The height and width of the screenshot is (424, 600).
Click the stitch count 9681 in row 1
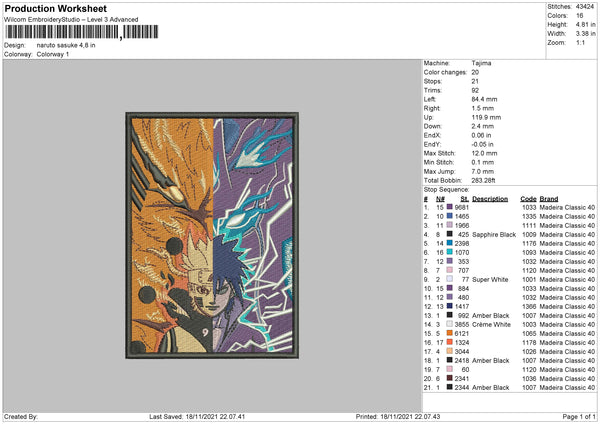point(461,207)
